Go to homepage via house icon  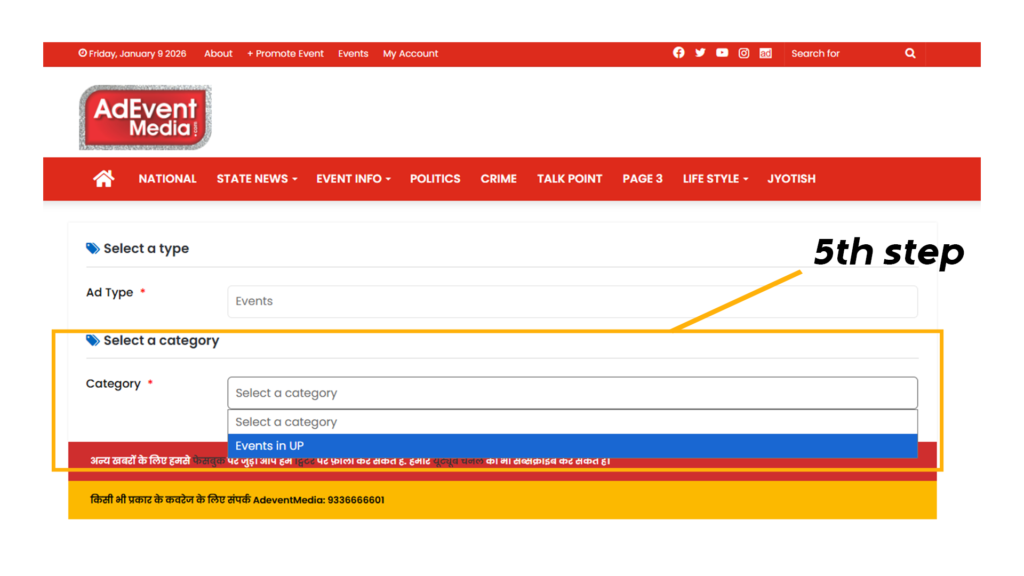click(x=104, y=179)
